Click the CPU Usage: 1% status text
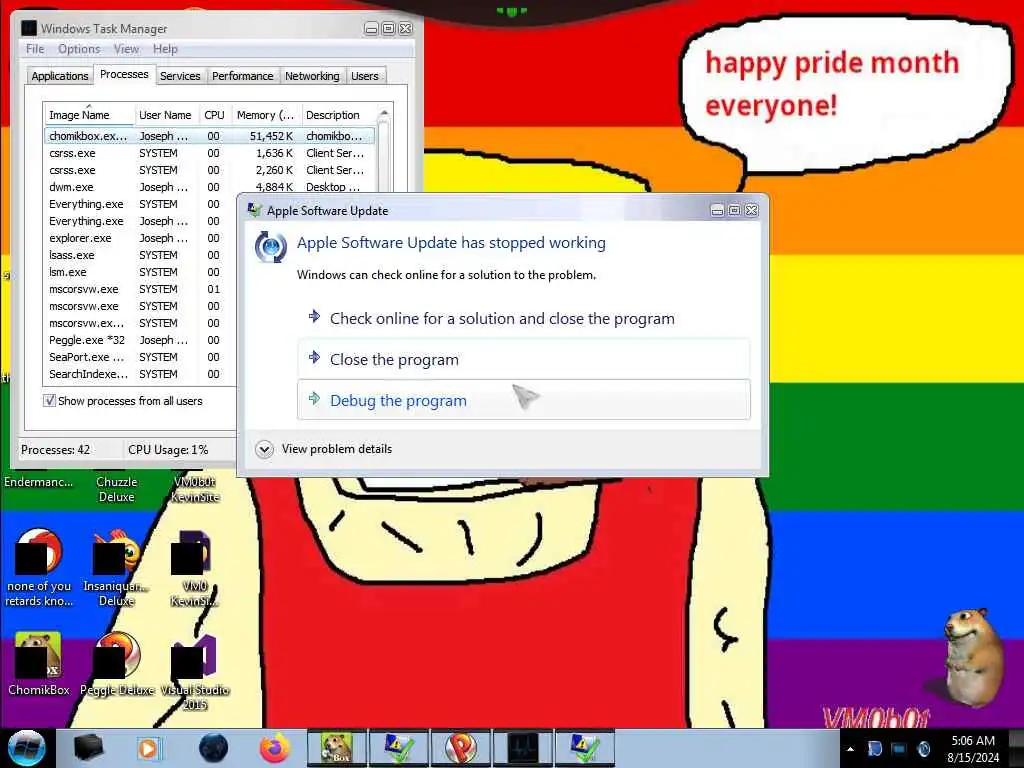The width and height of the screenshot is (1024, 768). click(168, 450)
